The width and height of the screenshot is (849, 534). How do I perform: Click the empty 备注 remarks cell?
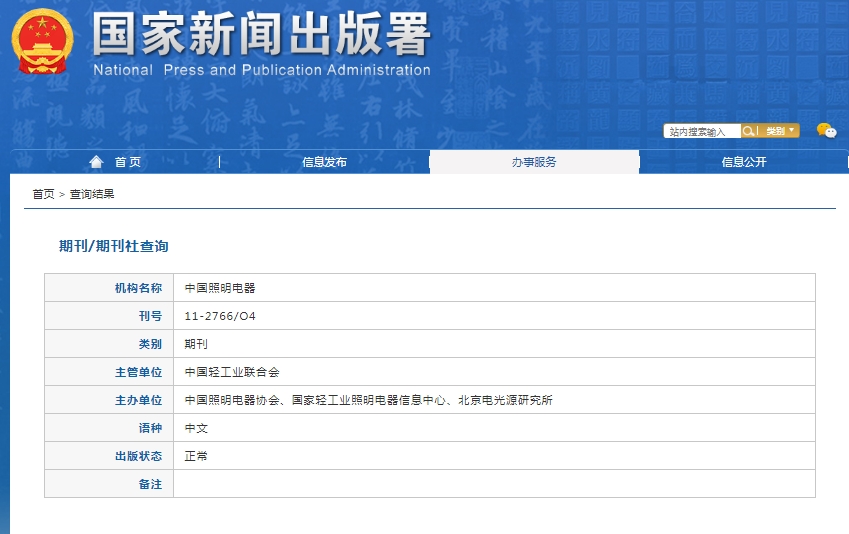coord(494,484)
